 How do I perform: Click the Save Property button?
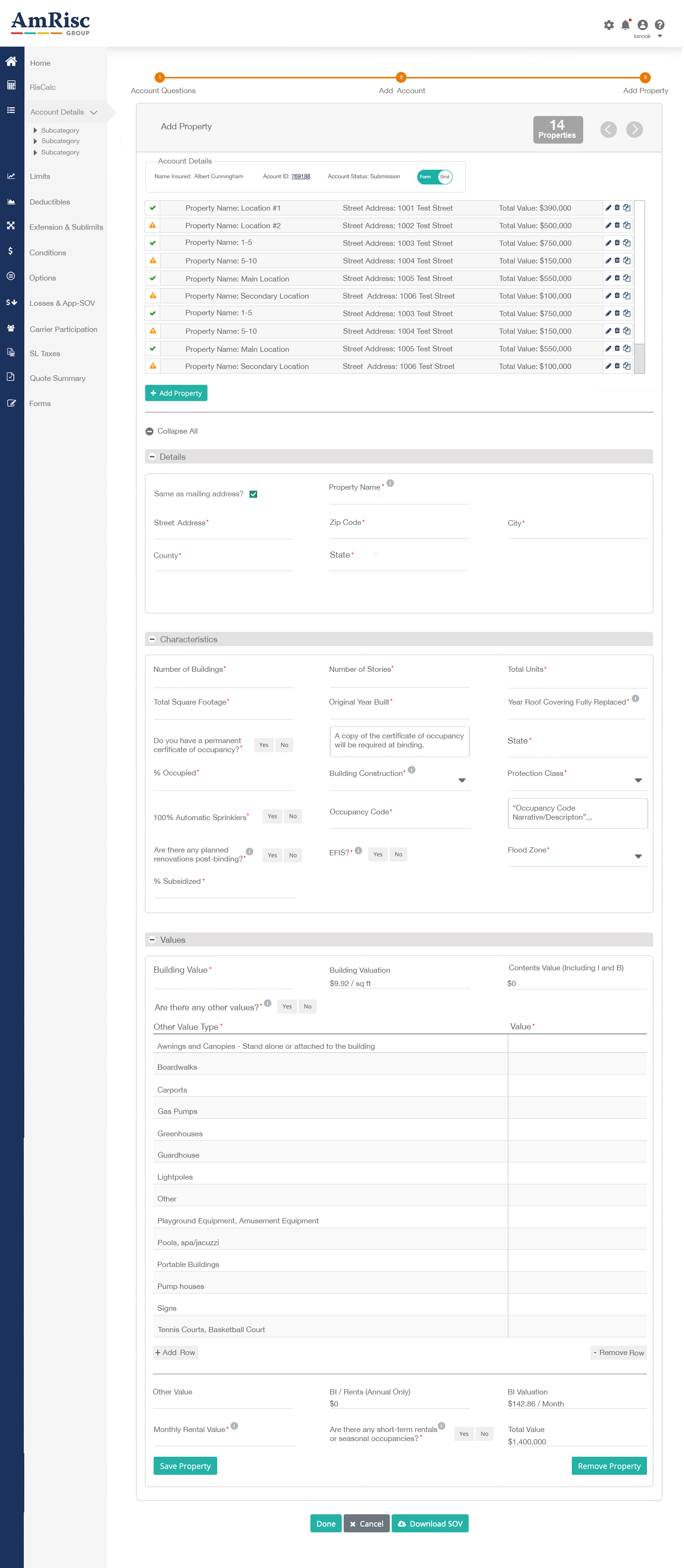point(185,1467)
